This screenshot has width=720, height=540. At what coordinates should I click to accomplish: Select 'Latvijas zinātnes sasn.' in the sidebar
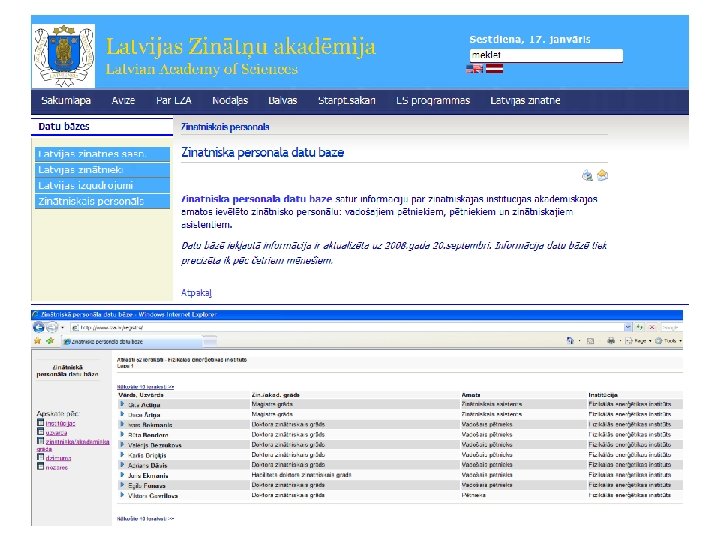102,154
